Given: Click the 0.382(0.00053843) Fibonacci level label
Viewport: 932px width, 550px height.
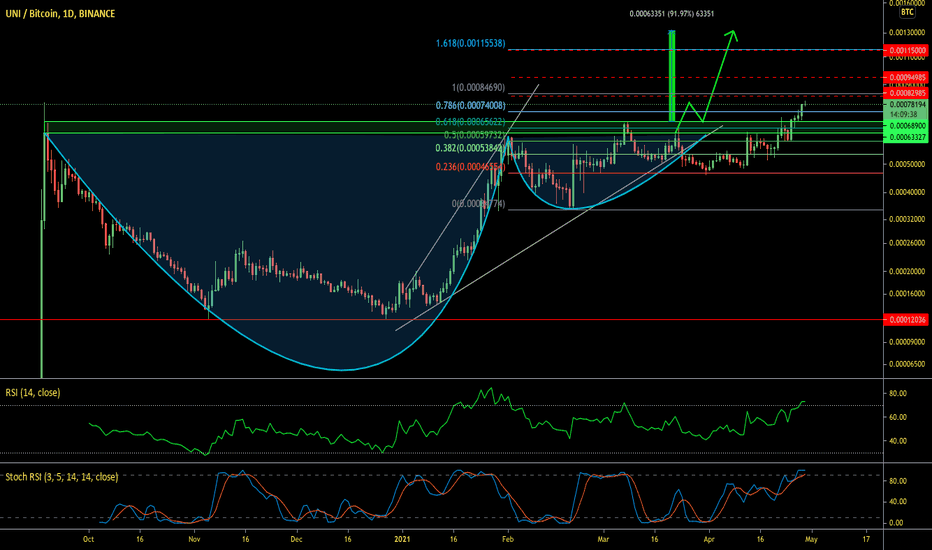Looking at the screenshot, I should (x=470, y=149).
